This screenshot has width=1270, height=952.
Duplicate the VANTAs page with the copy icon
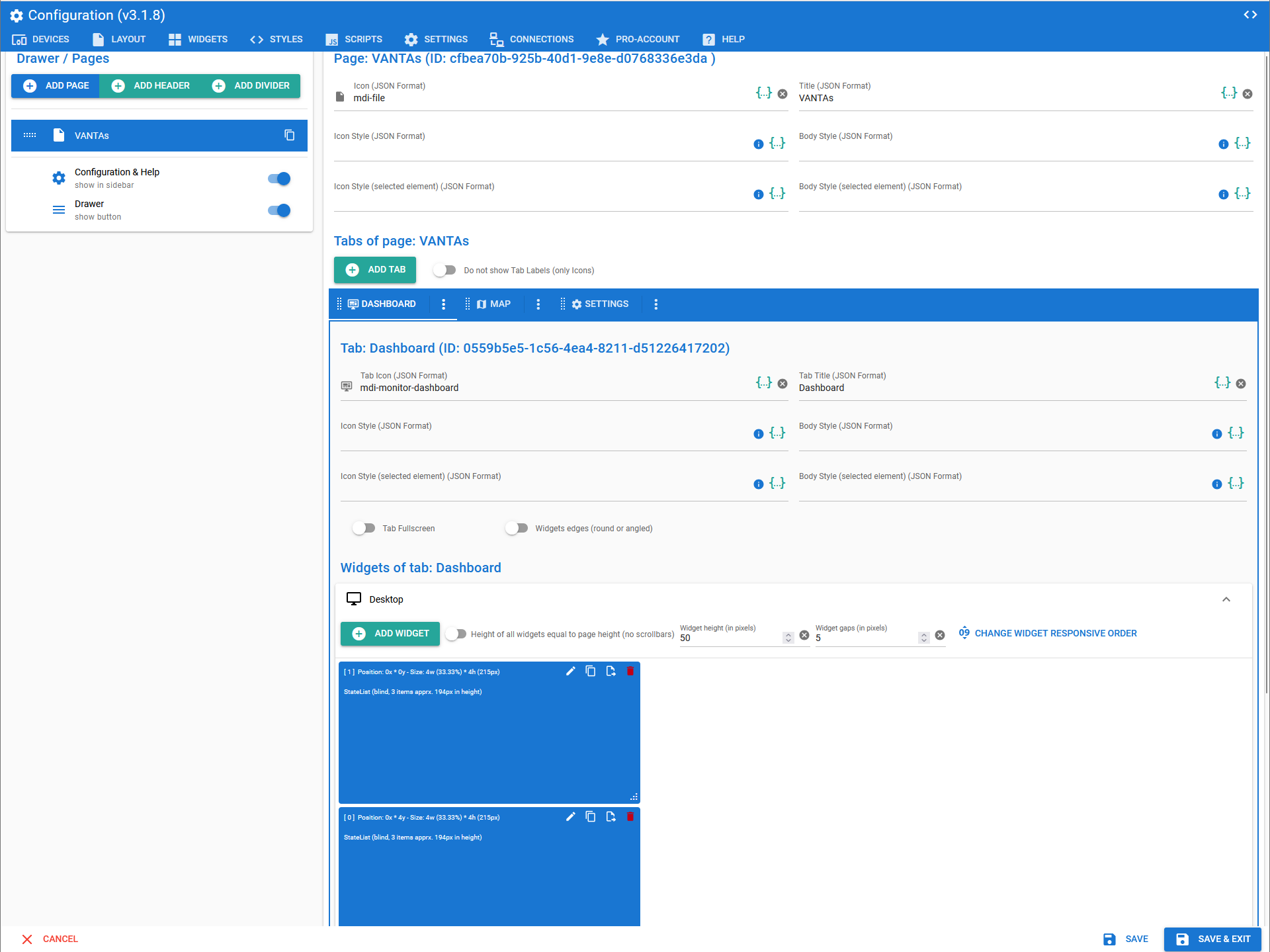pyautogui.click(x=289, y=135)
